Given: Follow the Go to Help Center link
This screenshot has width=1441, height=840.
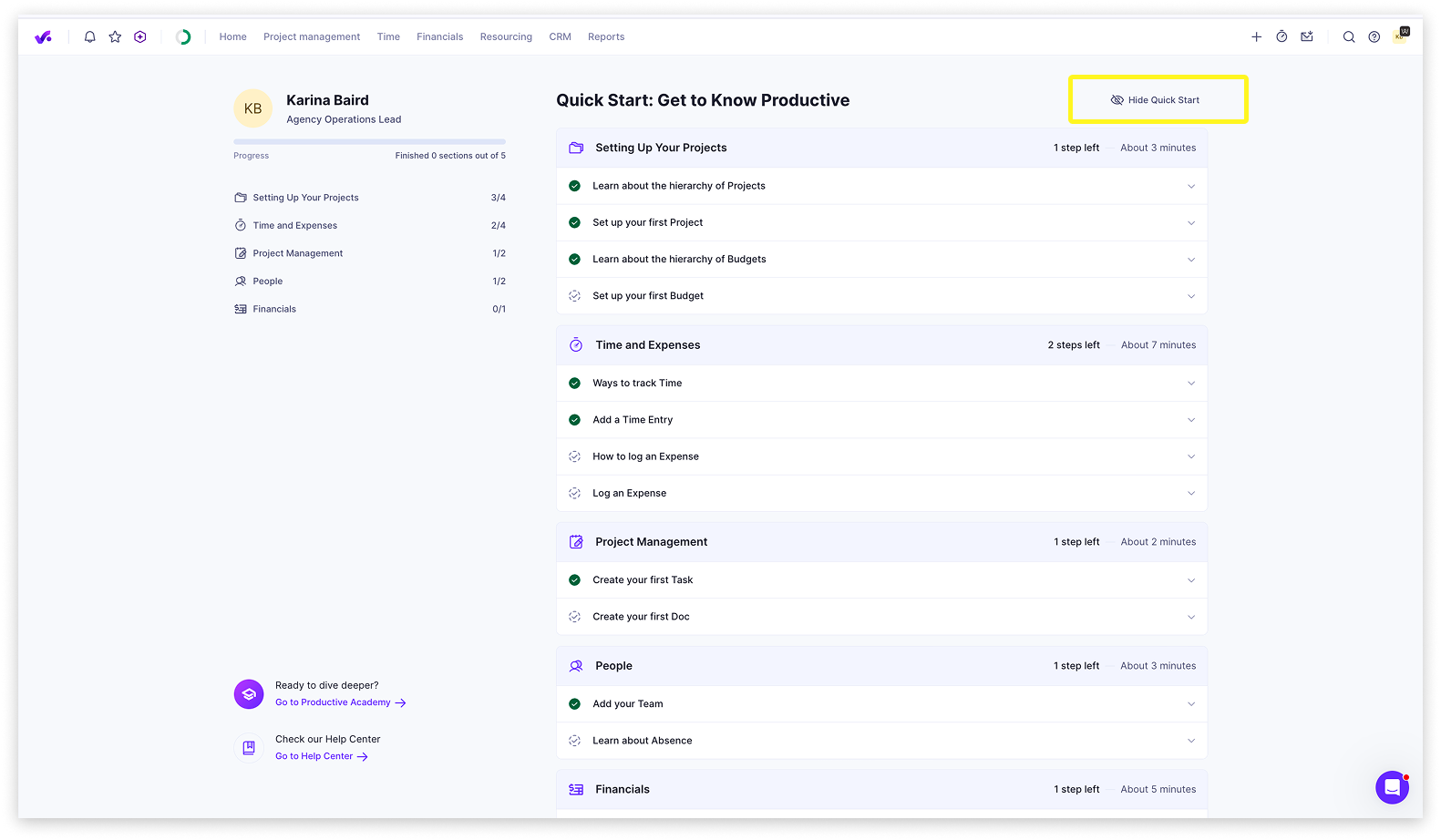Looking at the screenshot, I should pos(322,756).
